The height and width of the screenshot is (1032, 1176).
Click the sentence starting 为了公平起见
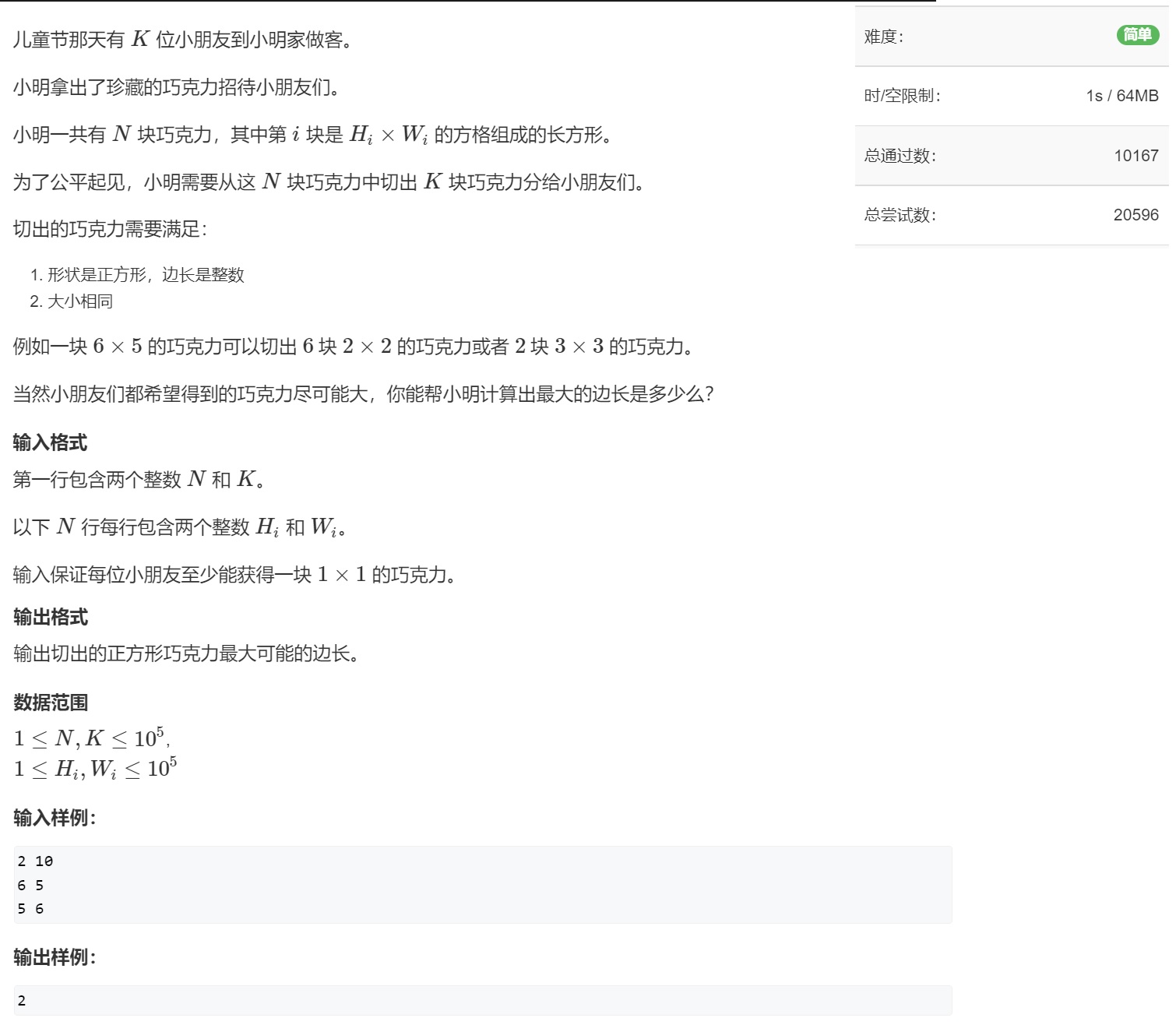click(330, 182)
